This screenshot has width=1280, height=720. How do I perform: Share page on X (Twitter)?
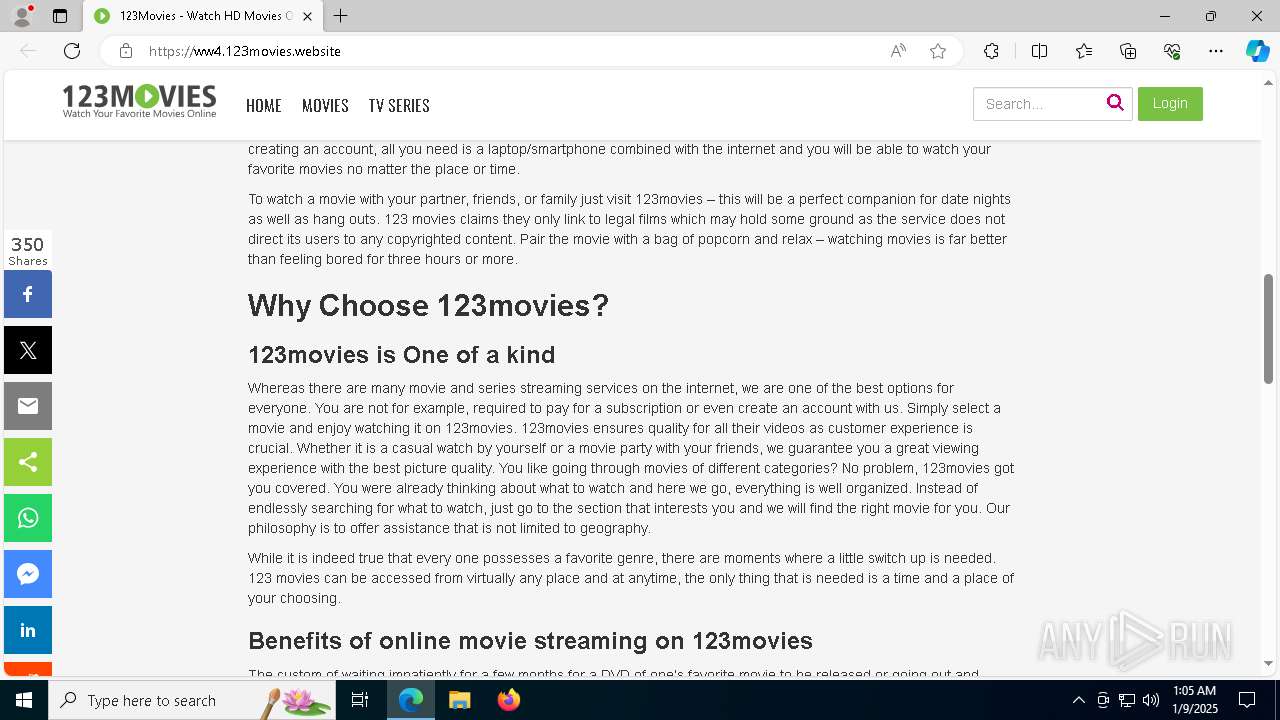coord(28,350)
